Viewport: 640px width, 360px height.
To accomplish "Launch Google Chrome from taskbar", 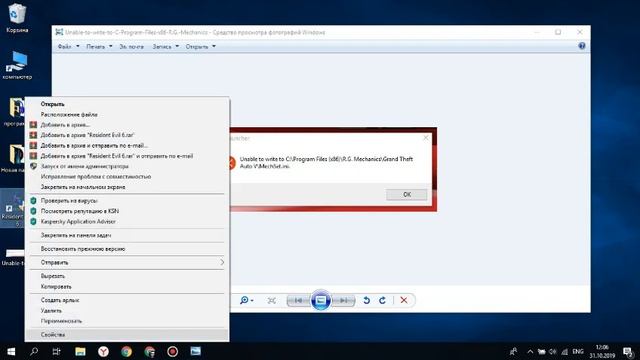I will [x=127, y=351].
